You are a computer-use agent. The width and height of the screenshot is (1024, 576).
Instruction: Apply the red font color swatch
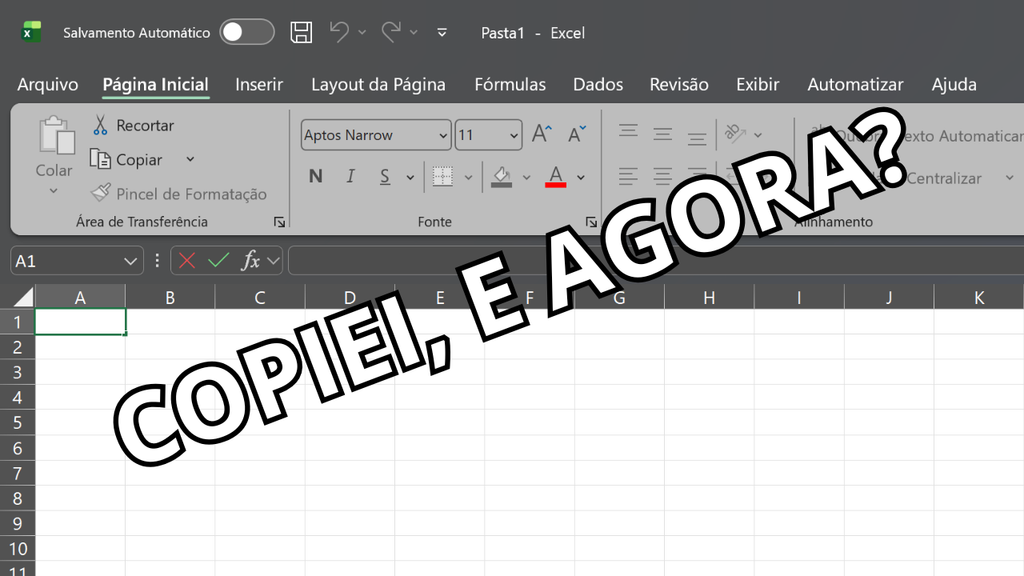[x=556, y=176]
